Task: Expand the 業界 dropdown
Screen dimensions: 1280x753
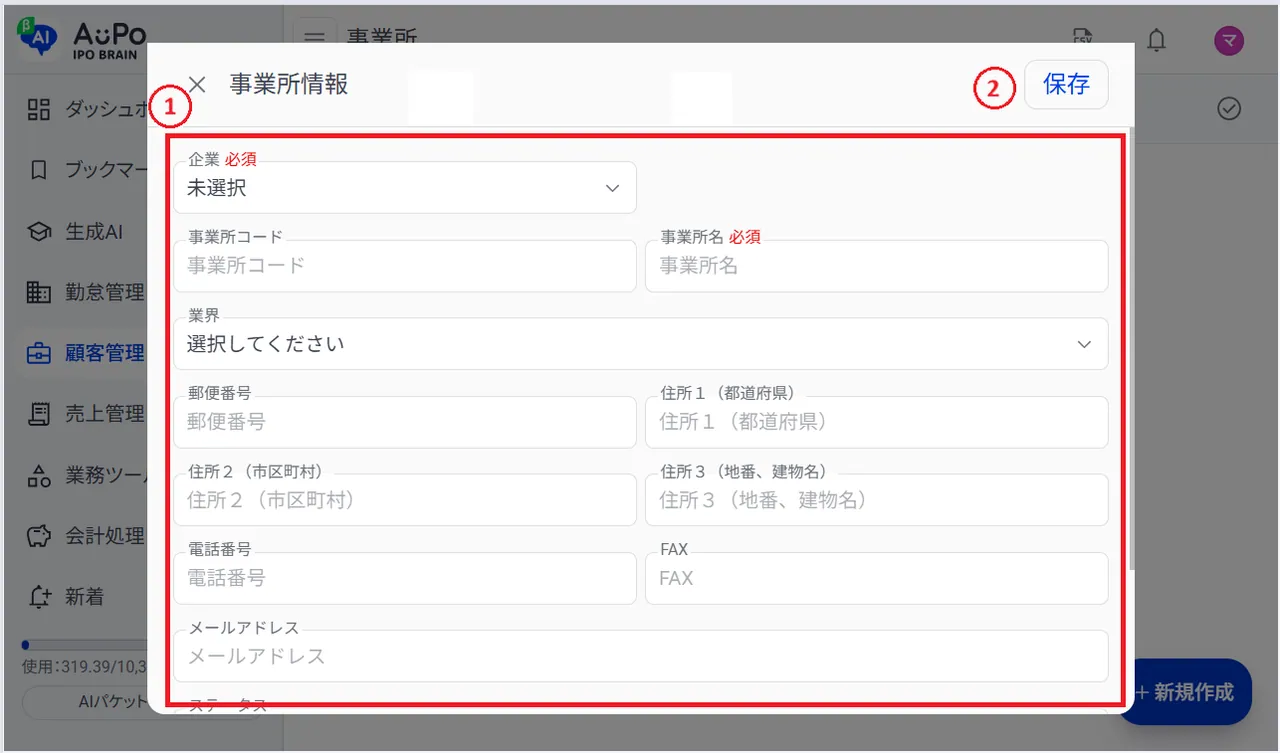Action: pos(640,344)
